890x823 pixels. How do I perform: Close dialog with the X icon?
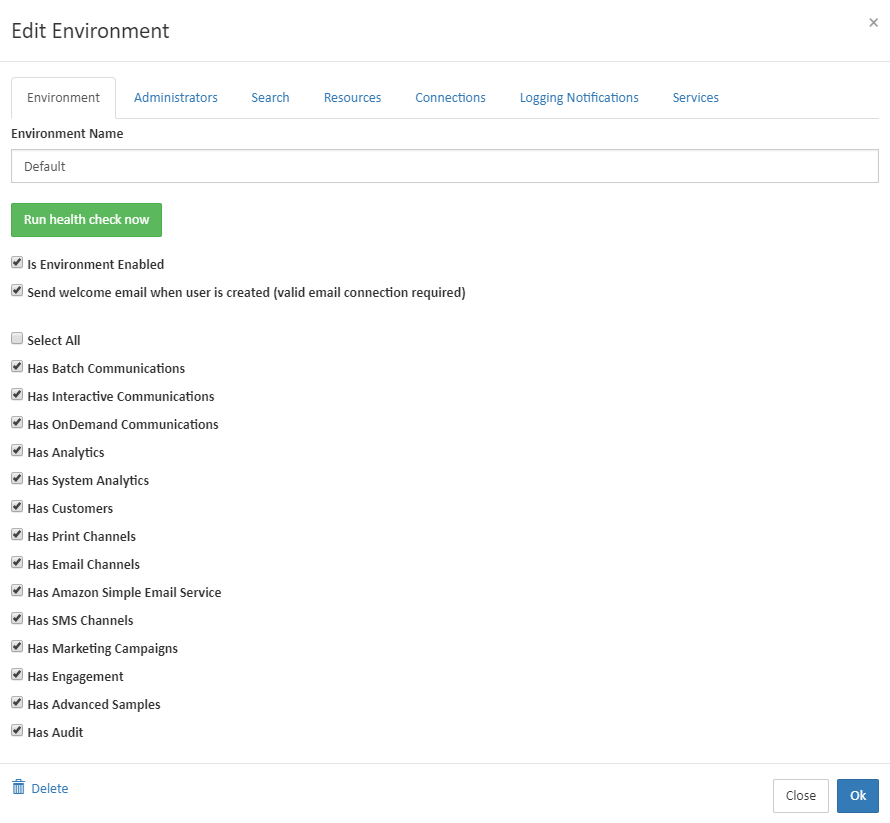coord(873,23)
